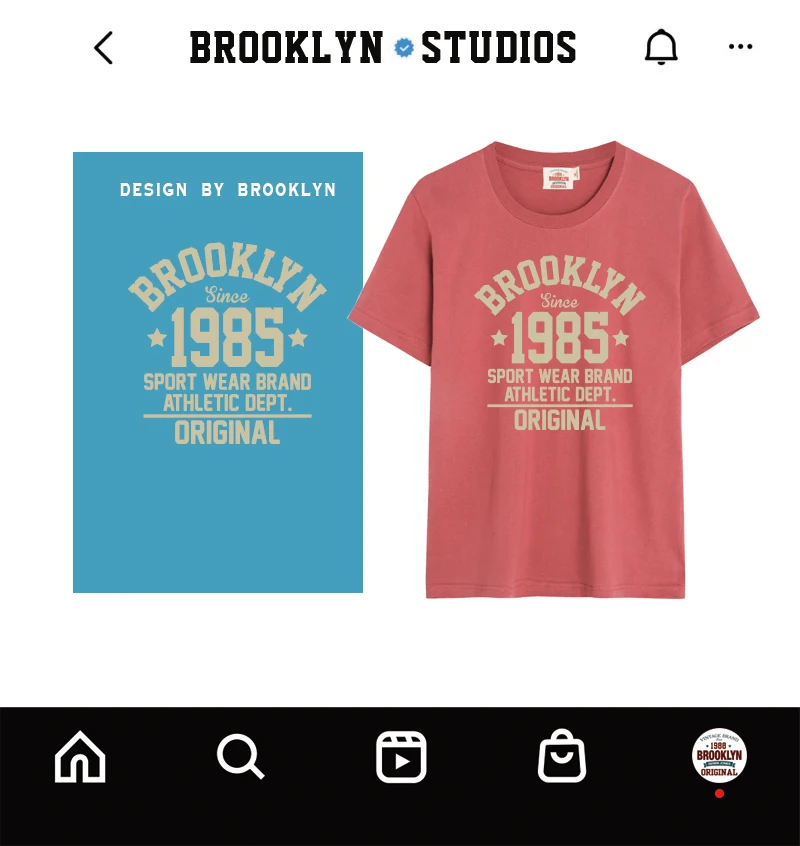Screen dimensions: 800x846
Task: Tap the Home icon in bottom bar
Action: point(80,756)
